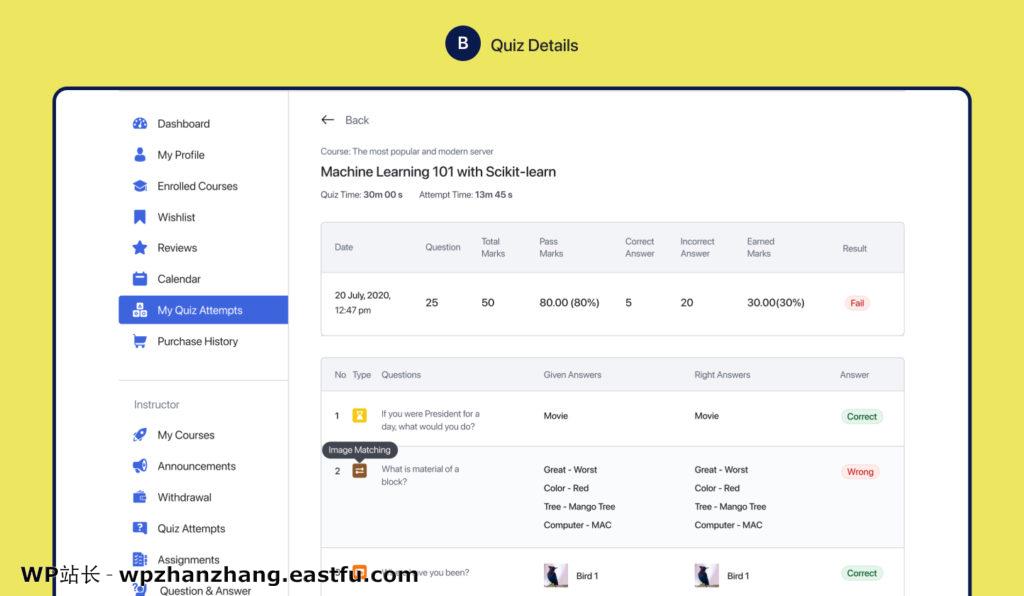Select the My Profile person icon
The height and width of the screenshot is (596, 1024).
tap(139, 154)
